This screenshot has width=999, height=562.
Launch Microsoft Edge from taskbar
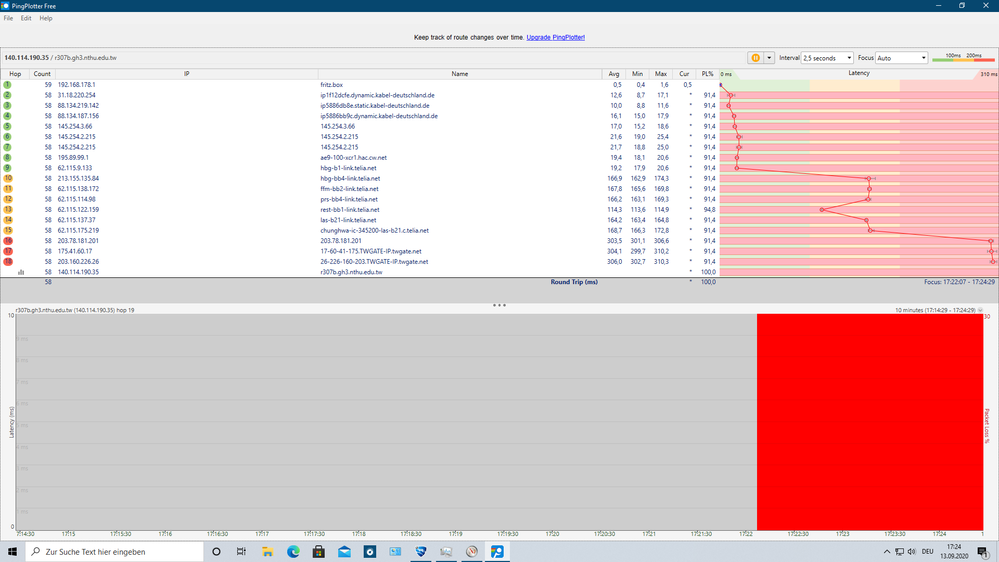tap(293, 552)
